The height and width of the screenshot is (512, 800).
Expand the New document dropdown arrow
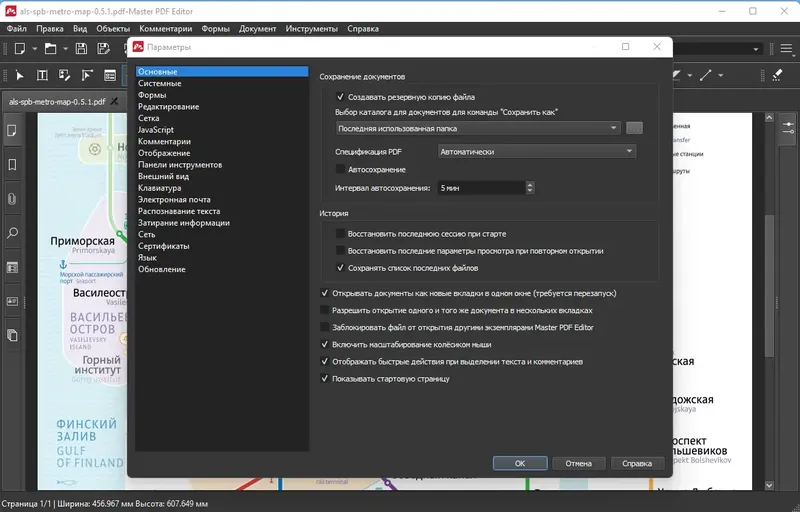tap(35, 49)
